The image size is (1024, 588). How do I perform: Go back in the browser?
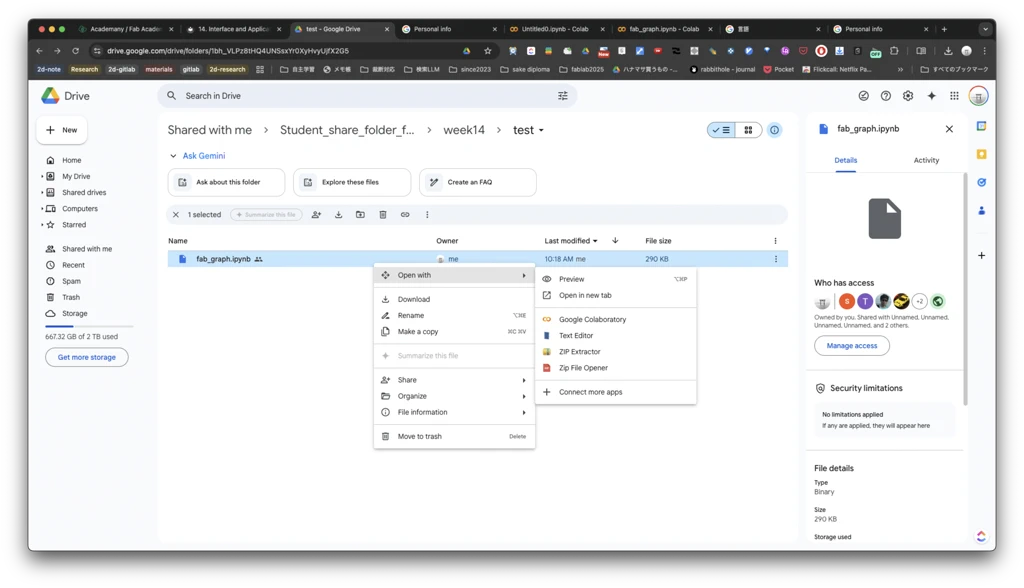coord(39,50)
